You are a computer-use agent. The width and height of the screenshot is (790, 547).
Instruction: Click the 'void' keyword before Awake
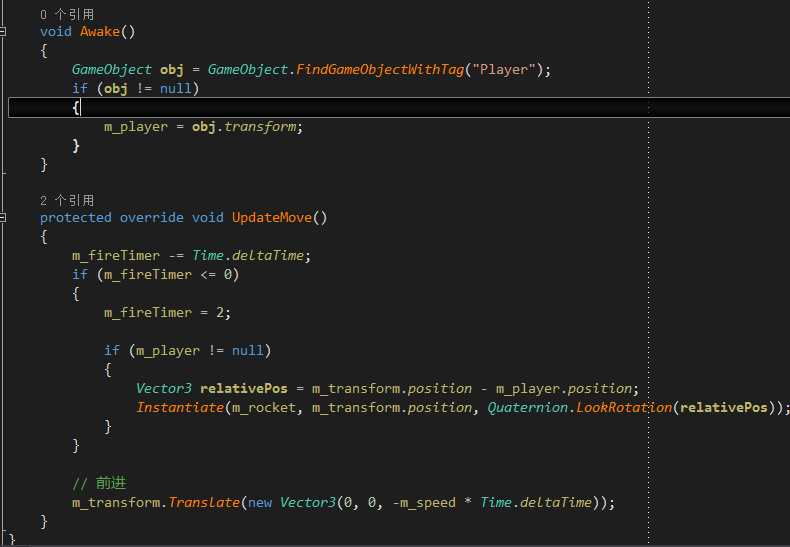pyautogui.click(x=56, y=32)
